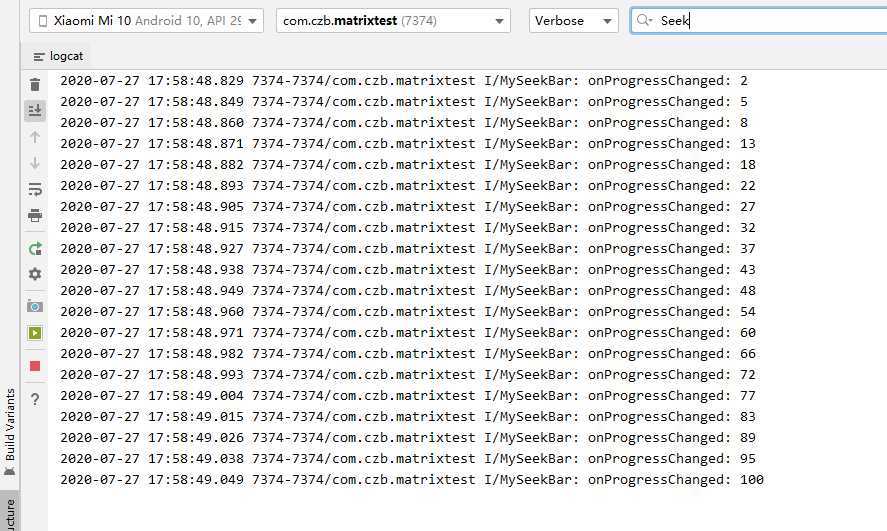Select log line onProgressChanged: 100
Screen dimensions: 887x531
tap(412, 480)
